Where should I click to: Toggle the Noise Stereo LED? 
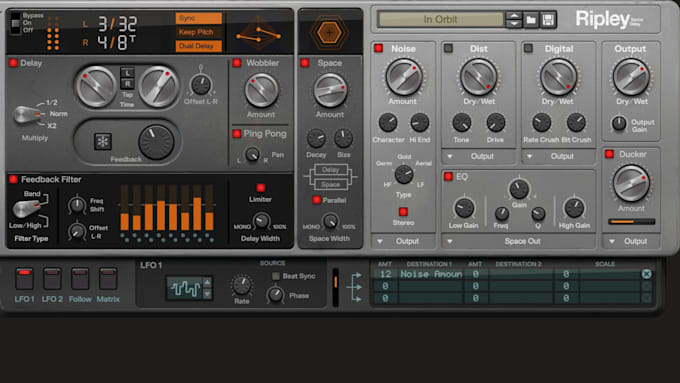point(403,212)
